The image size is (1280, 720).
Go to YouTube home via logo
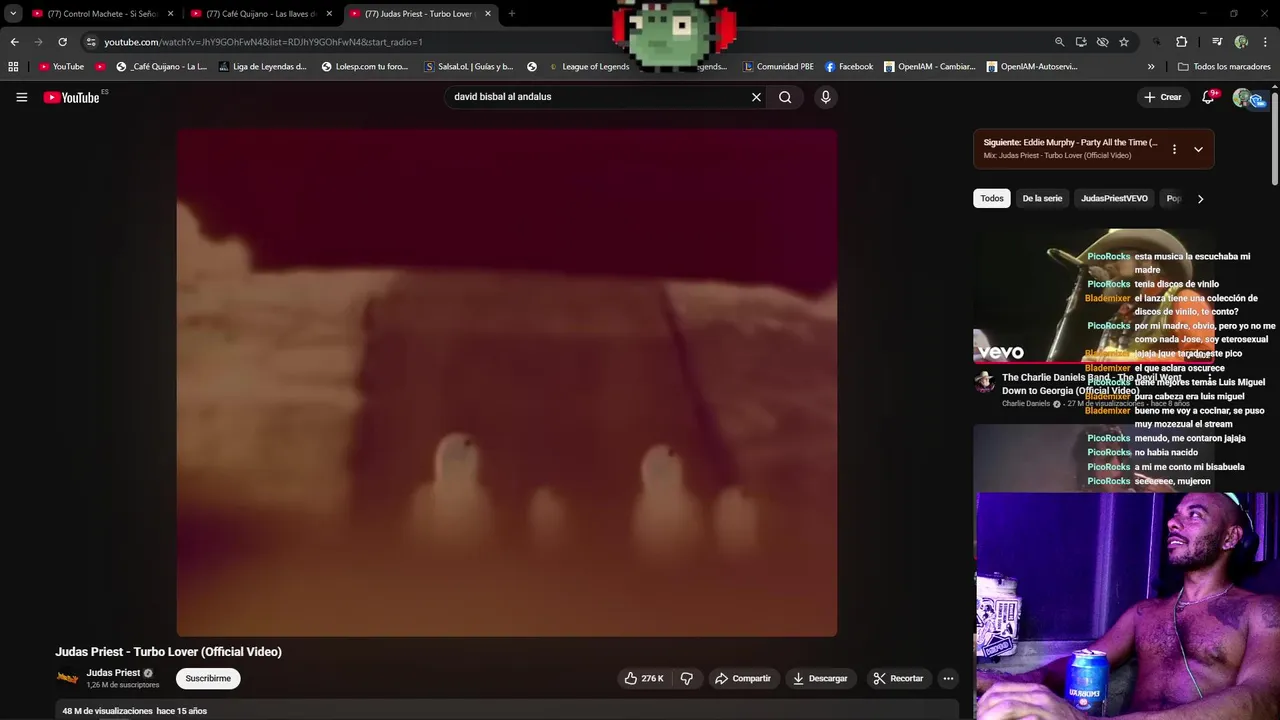(72, 97)
